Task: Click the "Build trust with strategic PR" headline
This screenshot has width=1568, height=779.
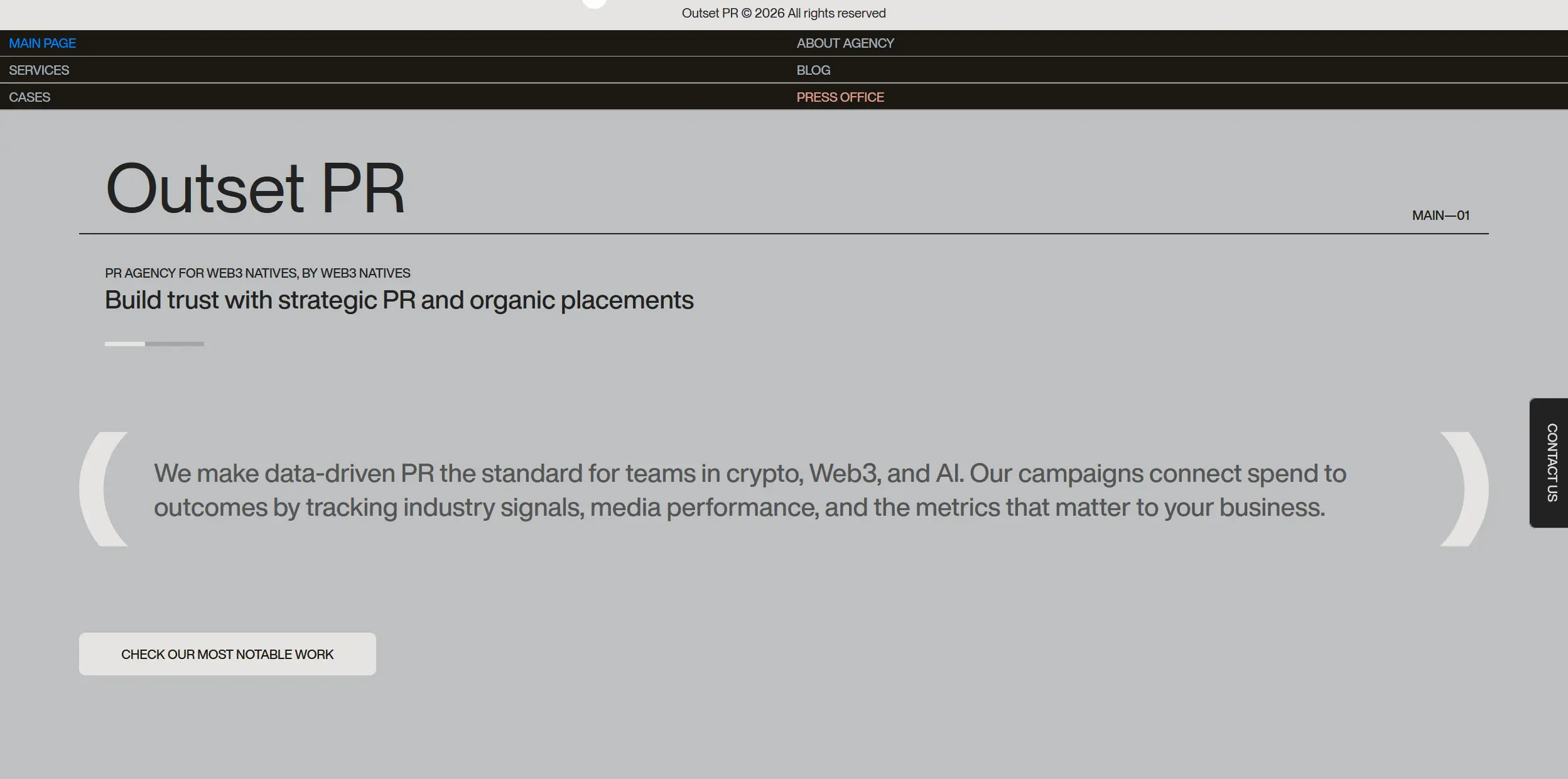Action: click(x=399, y=300)
